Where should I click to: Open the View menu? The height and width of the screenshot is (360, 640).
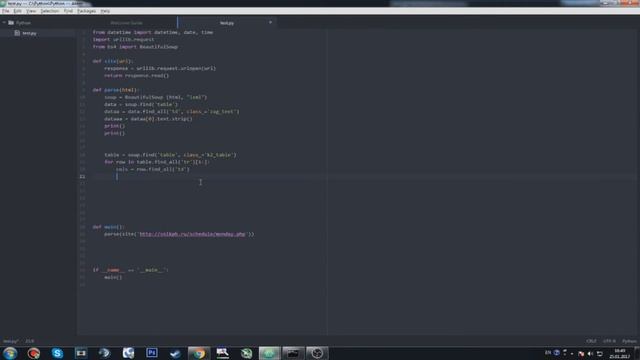[31, 11]
